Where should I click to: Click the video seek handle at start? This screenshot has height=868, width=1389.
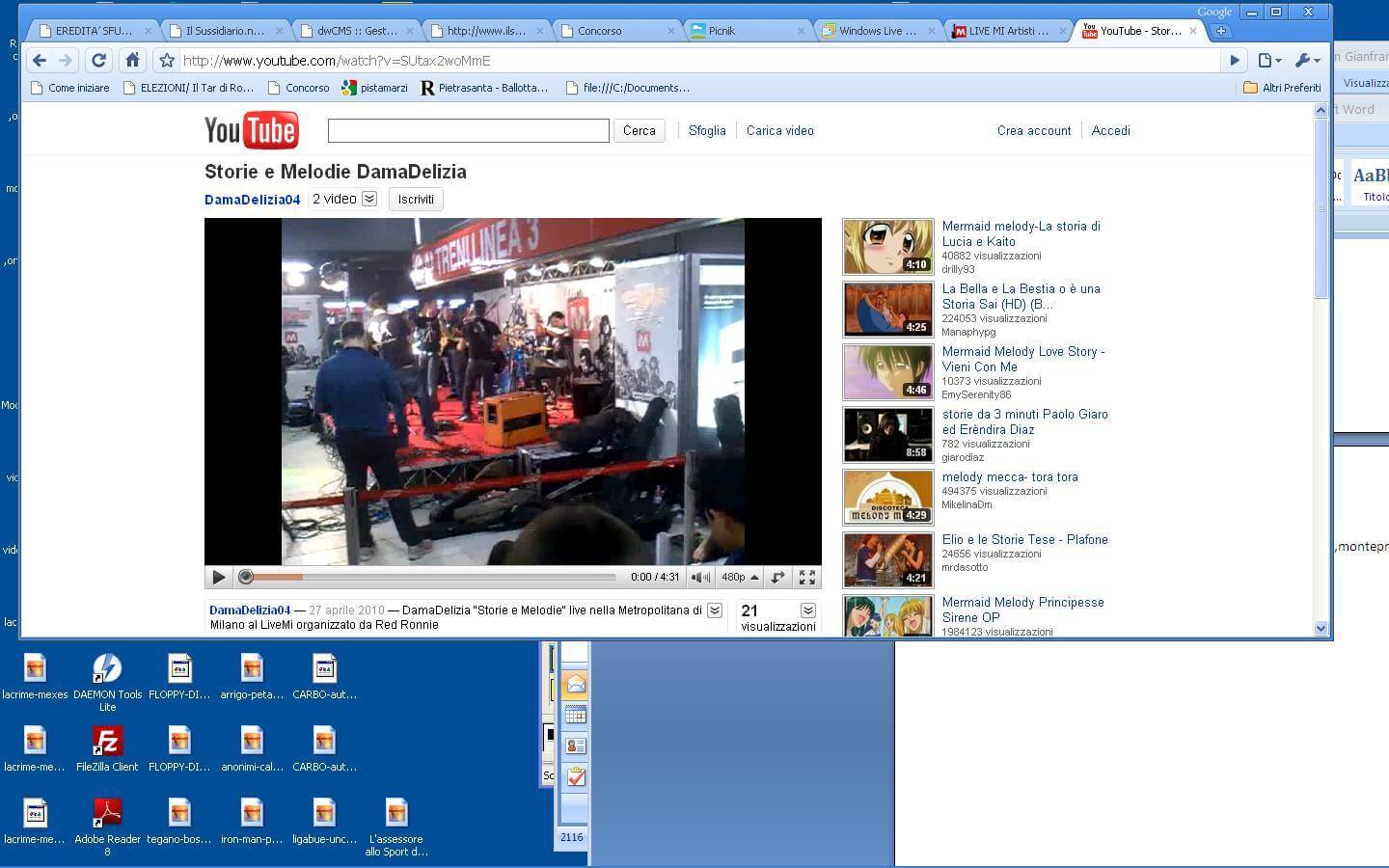coord(246,577)
